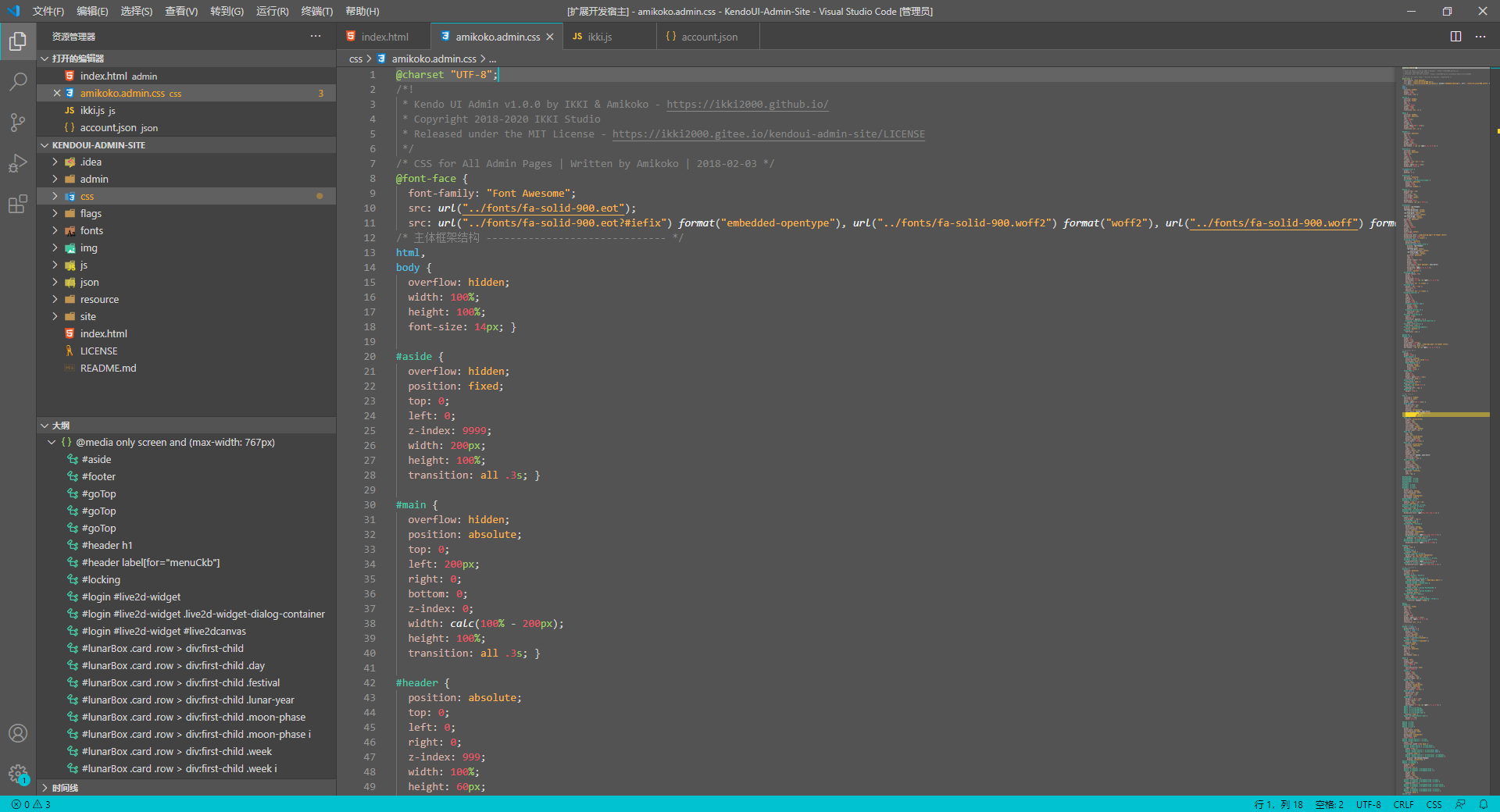Open editor More Actions ellipsis
Screen dimensions: 1500x812
point(1480,37)
